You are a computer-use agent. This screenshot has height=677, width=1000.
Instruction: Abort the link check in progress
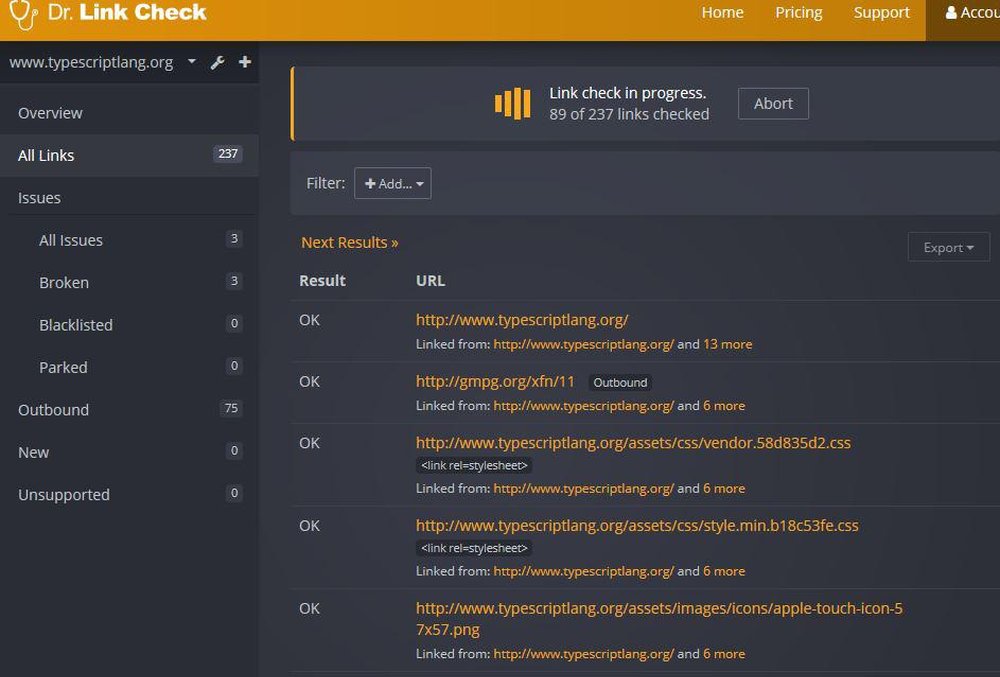[x=773, y=103]
